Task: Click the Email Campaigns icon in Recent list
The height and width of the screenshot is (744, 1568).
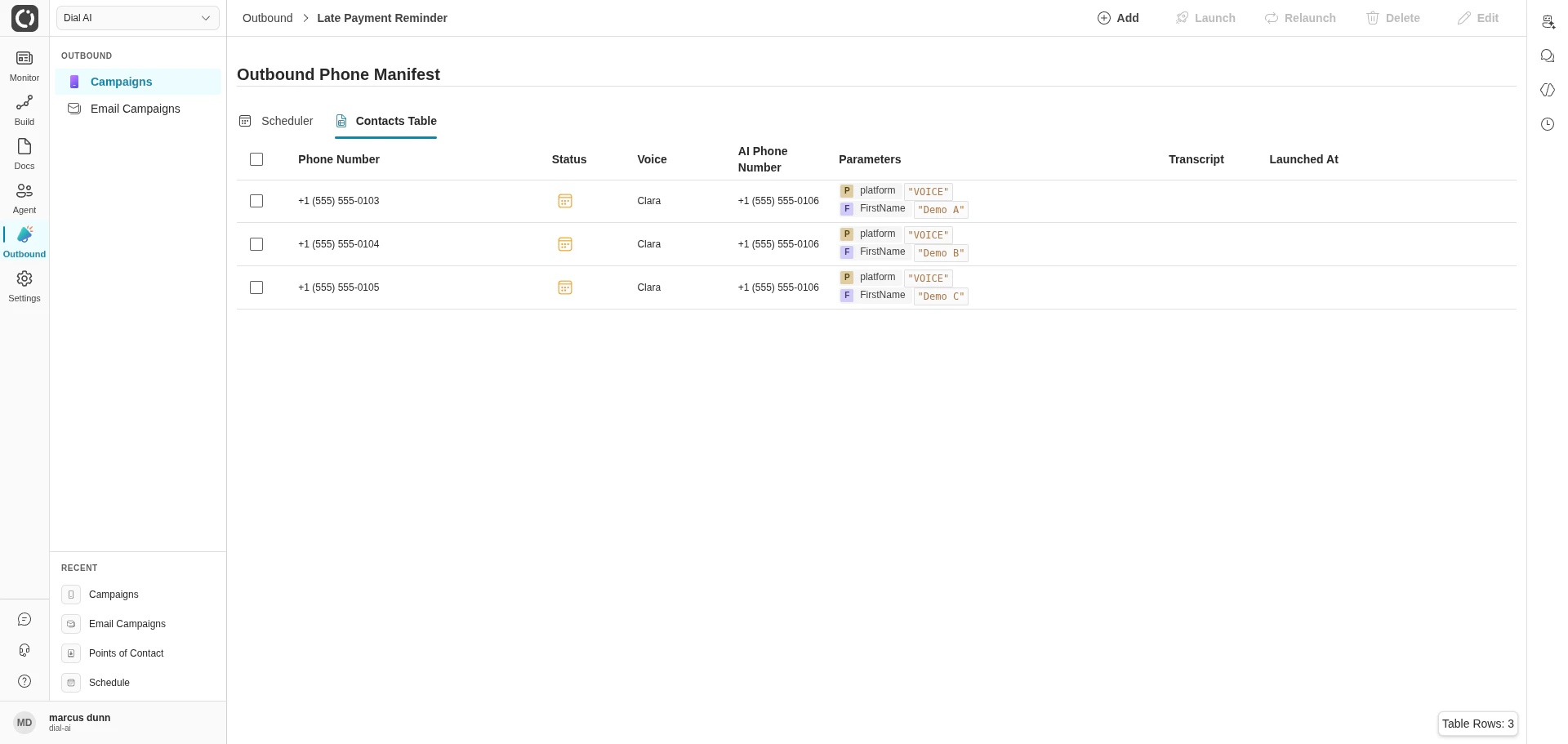Action: [x=71, y=624]
